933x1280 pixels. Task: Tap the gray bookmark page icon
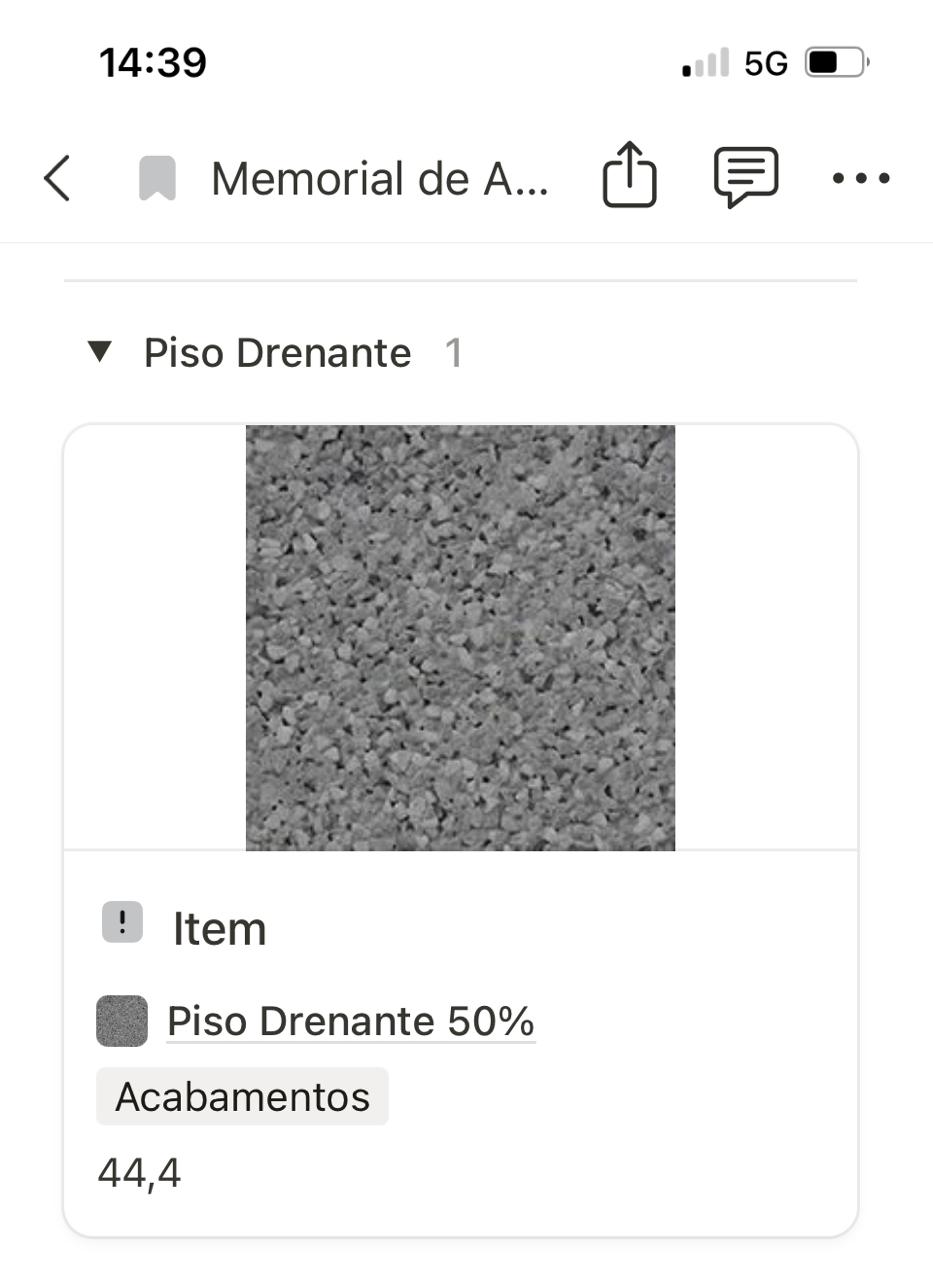pyautogui.click(x=157, y=179)
